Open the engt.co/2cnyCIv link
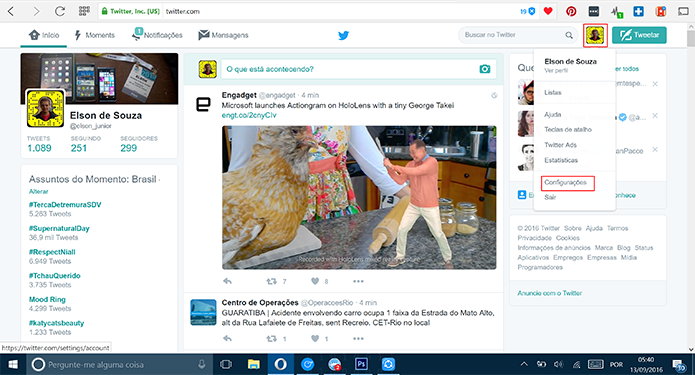 (249, 115)
